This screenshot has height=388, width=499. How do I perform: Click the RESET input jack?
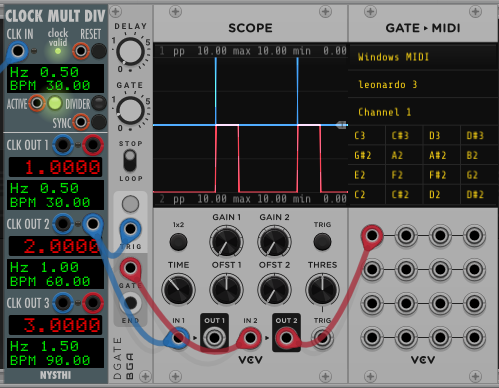(81, 51)
